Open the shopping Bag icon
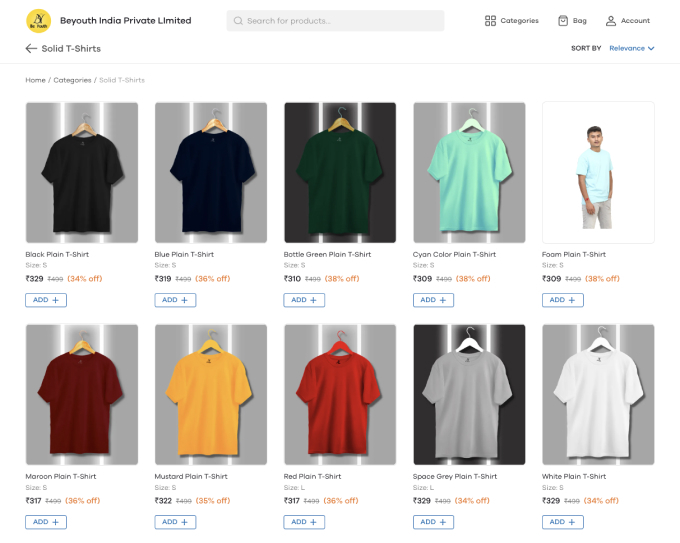Viewport: 680px width, 543px height. [x=562, y=21]
